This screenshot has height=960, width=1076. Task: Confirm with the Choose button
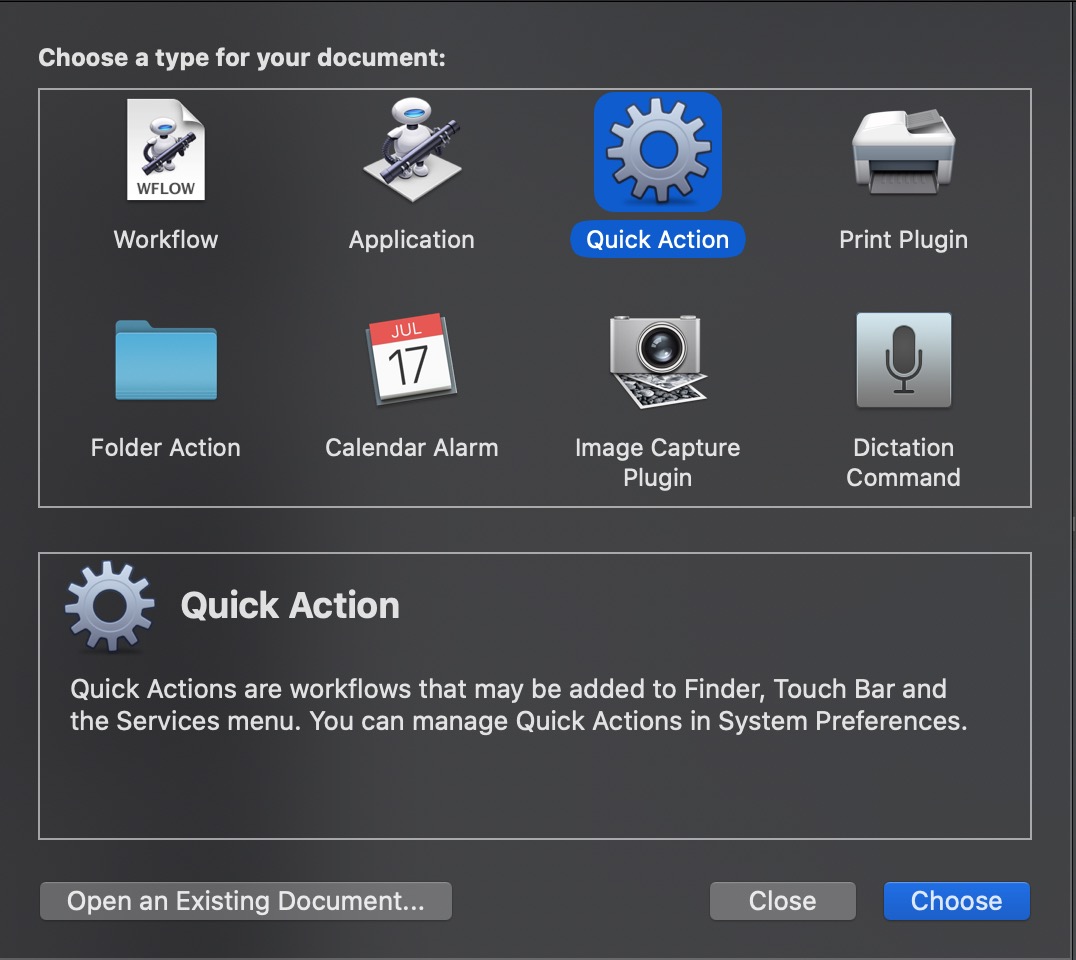point(957,901)
